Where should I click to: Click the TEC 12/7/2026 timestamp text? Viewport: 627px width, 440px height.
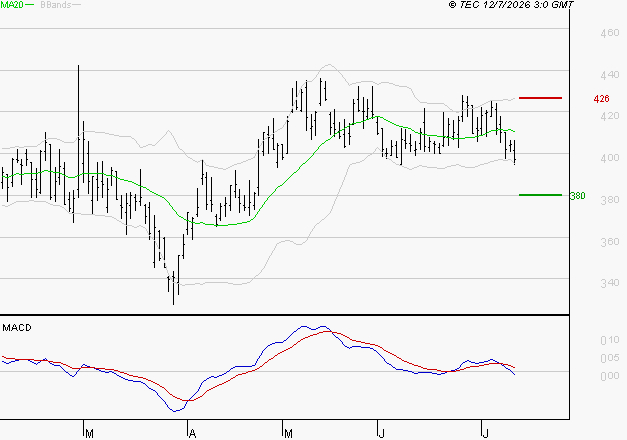(511, 5)
